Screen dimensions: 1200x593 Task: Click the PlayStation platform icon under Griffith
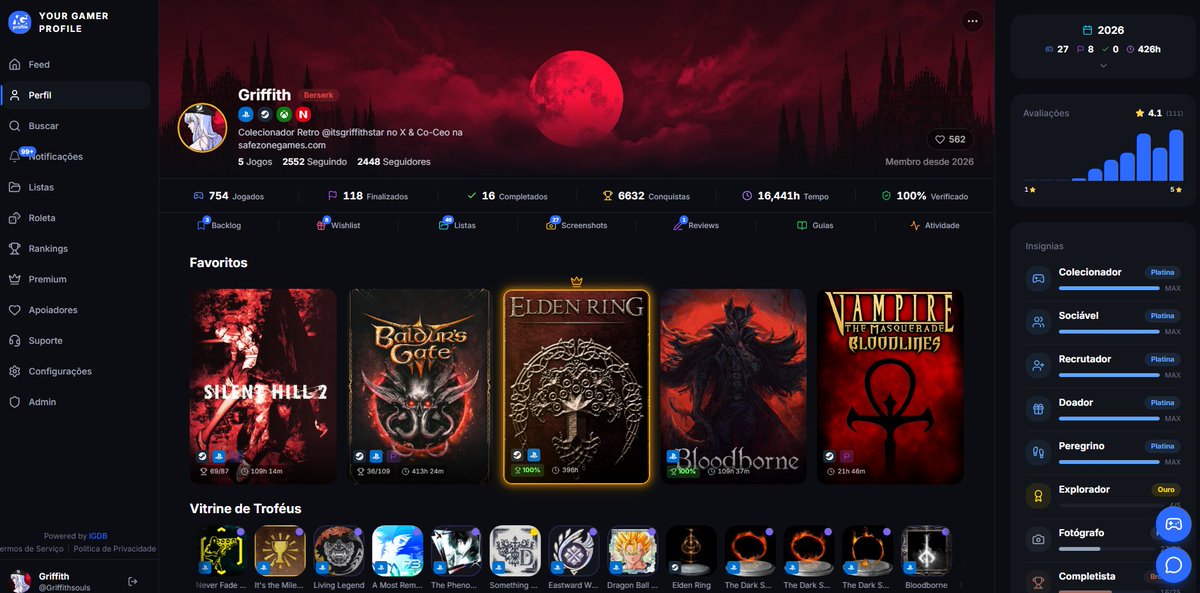click(245, 114)
